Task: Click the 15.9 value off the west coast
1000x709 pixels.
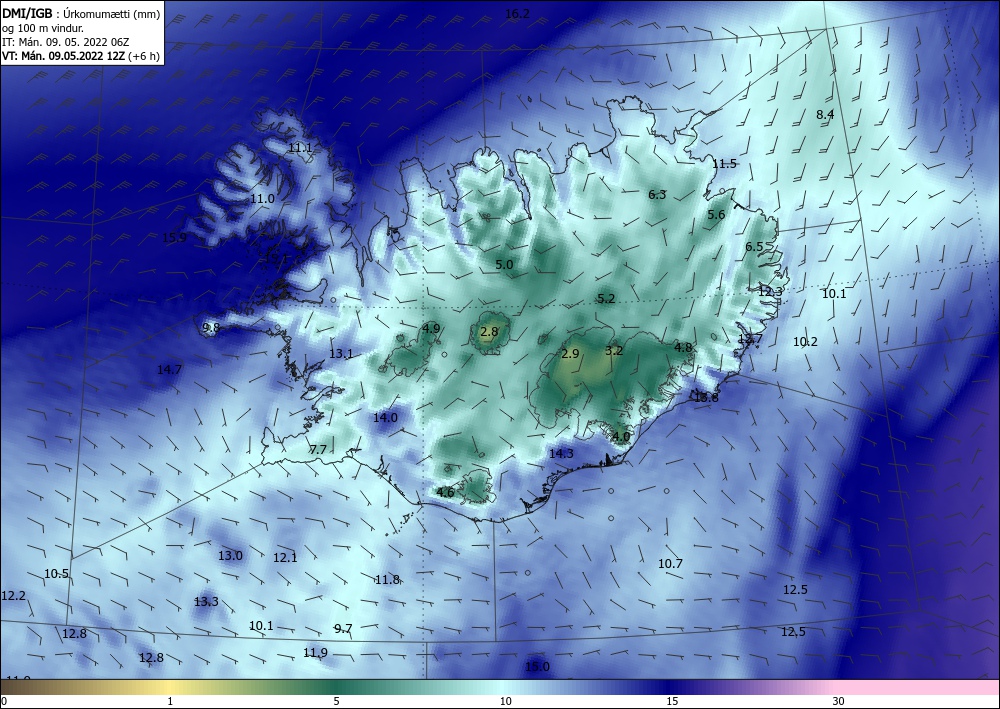Action: 174,238
